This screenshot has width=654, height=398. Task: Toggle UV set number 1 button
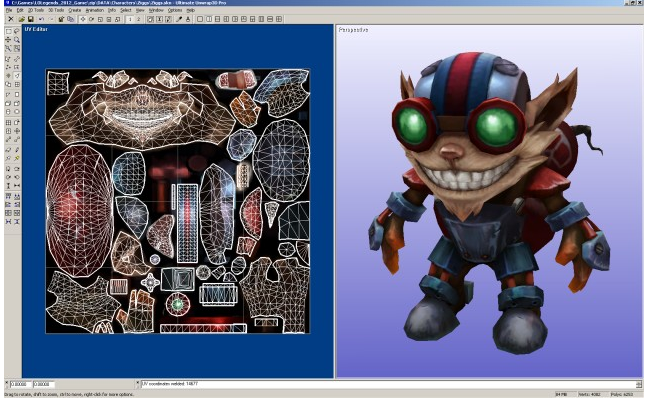tap(130, 19)
